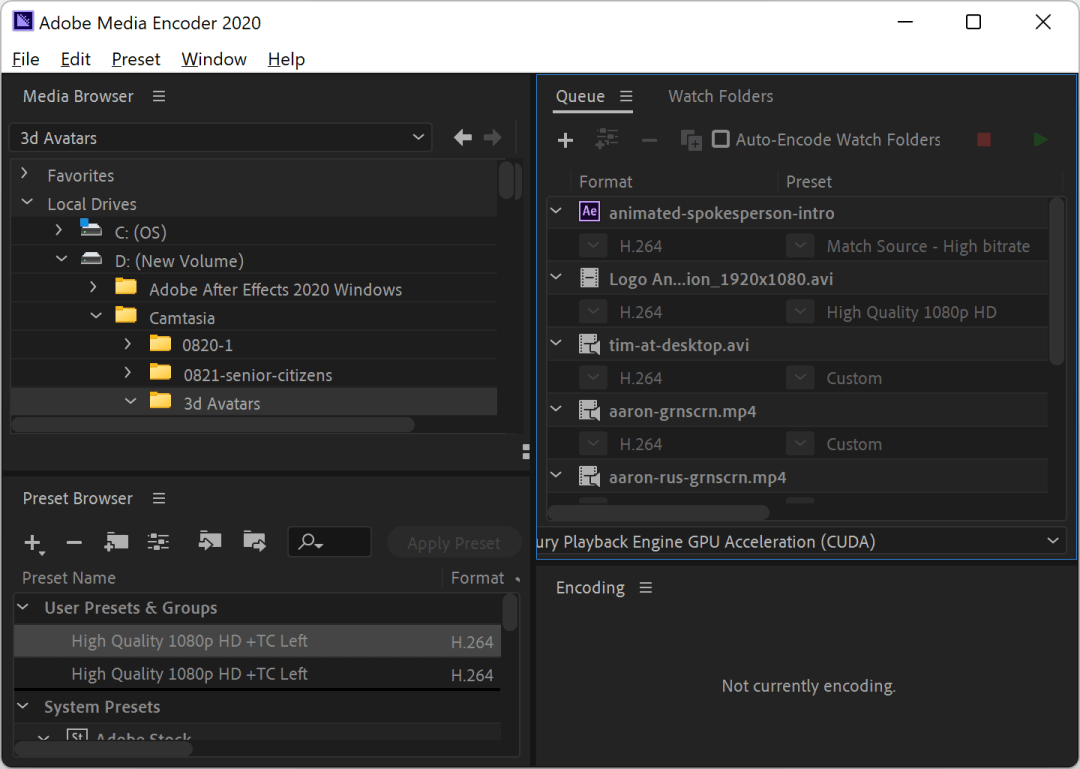Image resolution: width=1080 pixels, height=769 pixels.
Task: Enable Auto-Encode Watch Folders
Action: point(720,140)
